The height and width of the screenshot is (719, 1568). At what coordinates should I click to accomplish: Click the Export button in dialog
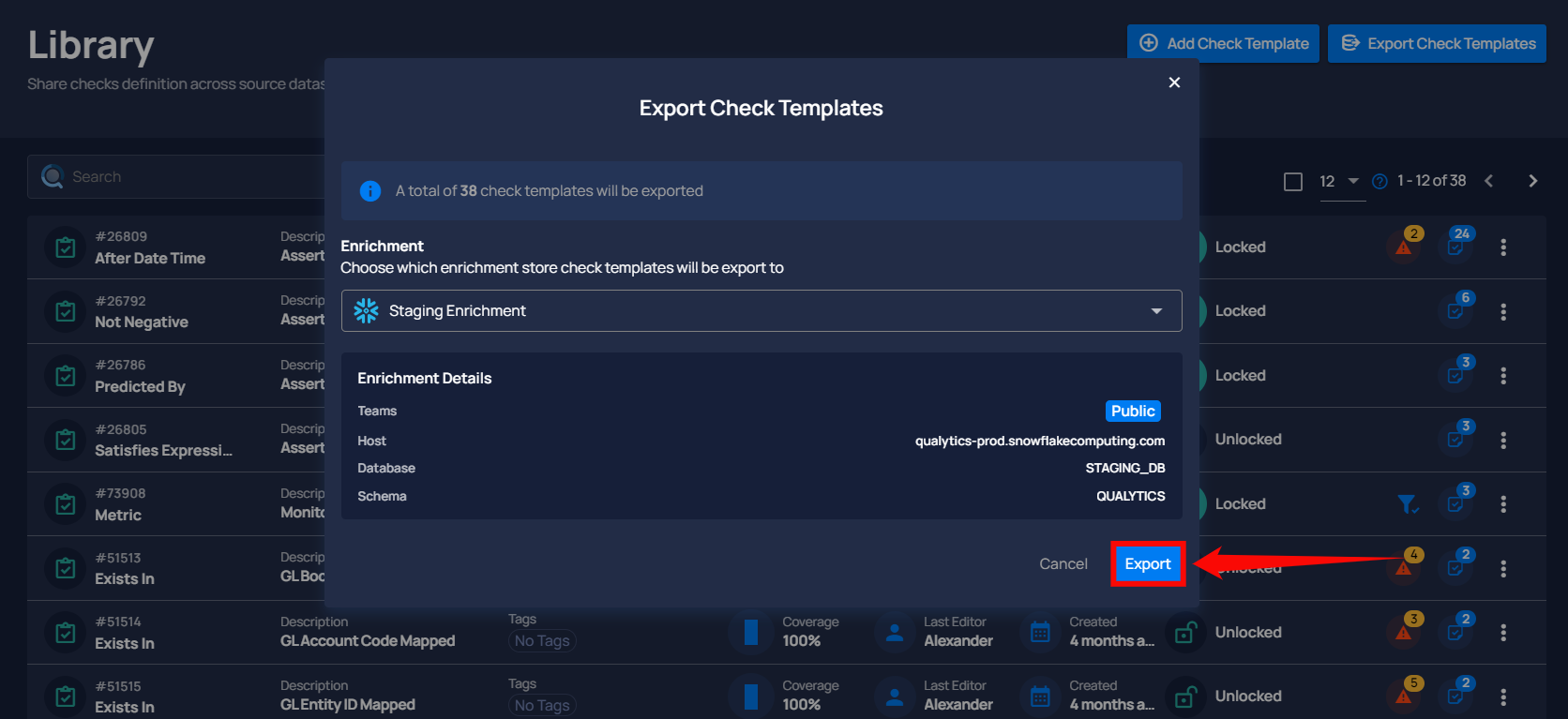click(x=1148, y=563)
